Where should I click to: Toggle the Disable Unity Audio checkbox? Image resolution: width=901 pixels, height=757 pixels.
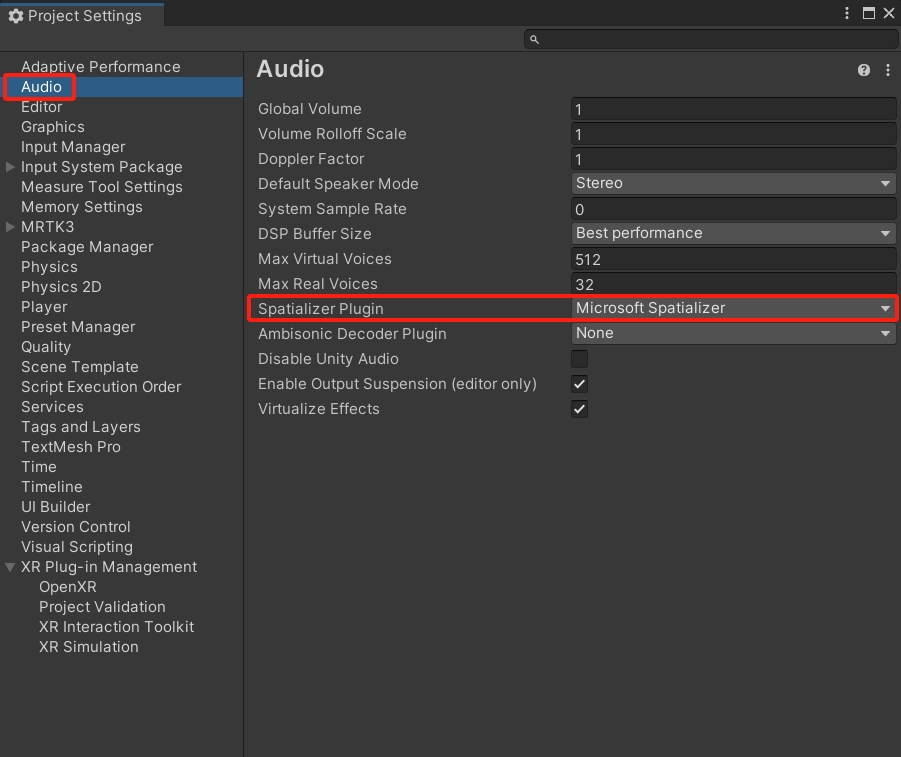point(579,359)
